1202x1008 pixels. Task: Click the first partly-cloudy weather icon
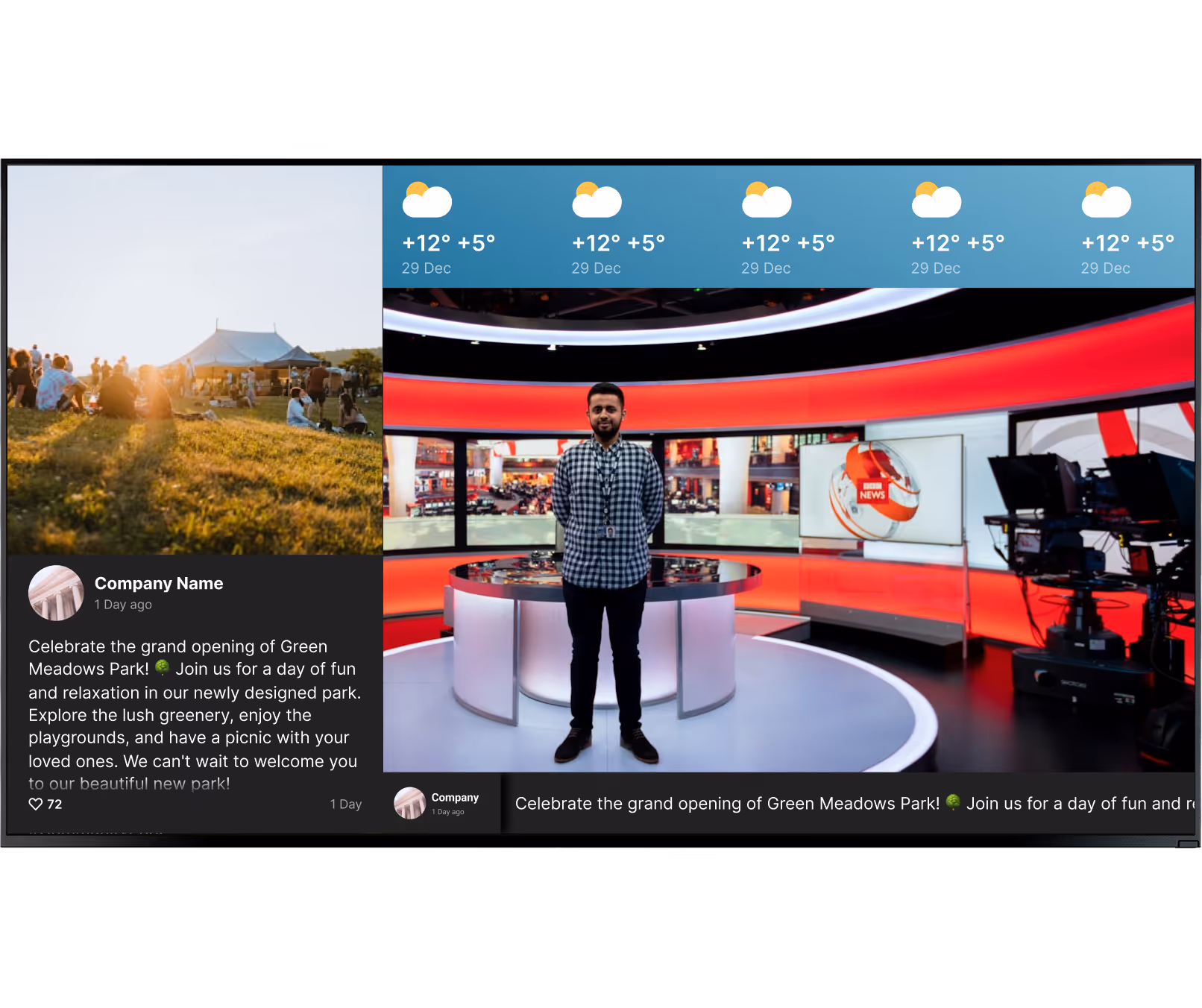[429, 198]
